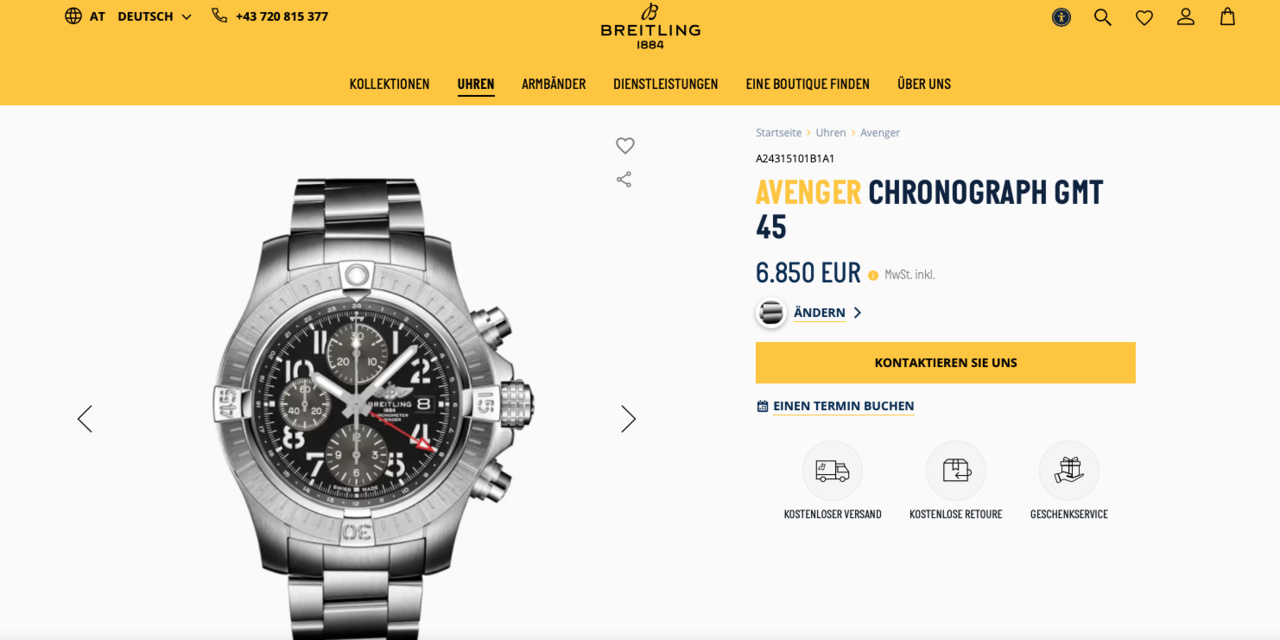Open the KOLLEKTIONEN menu
This screenshot has height=640, width=1280.
[x=390, y=84]
